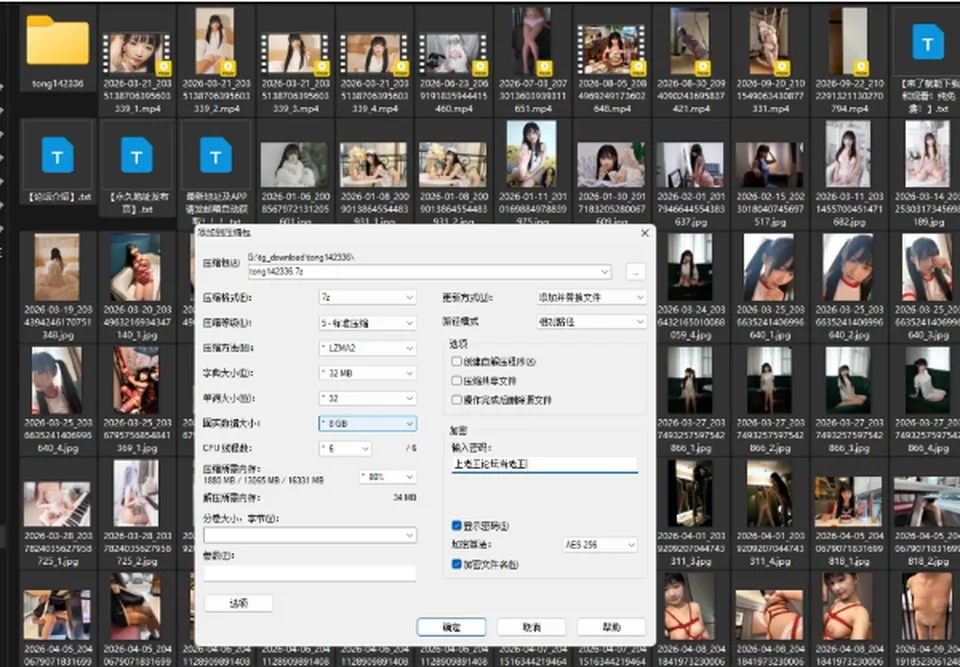Tick 操作完成后删除源文件 checkbox
Screen dimensions: 960x667
456,399
